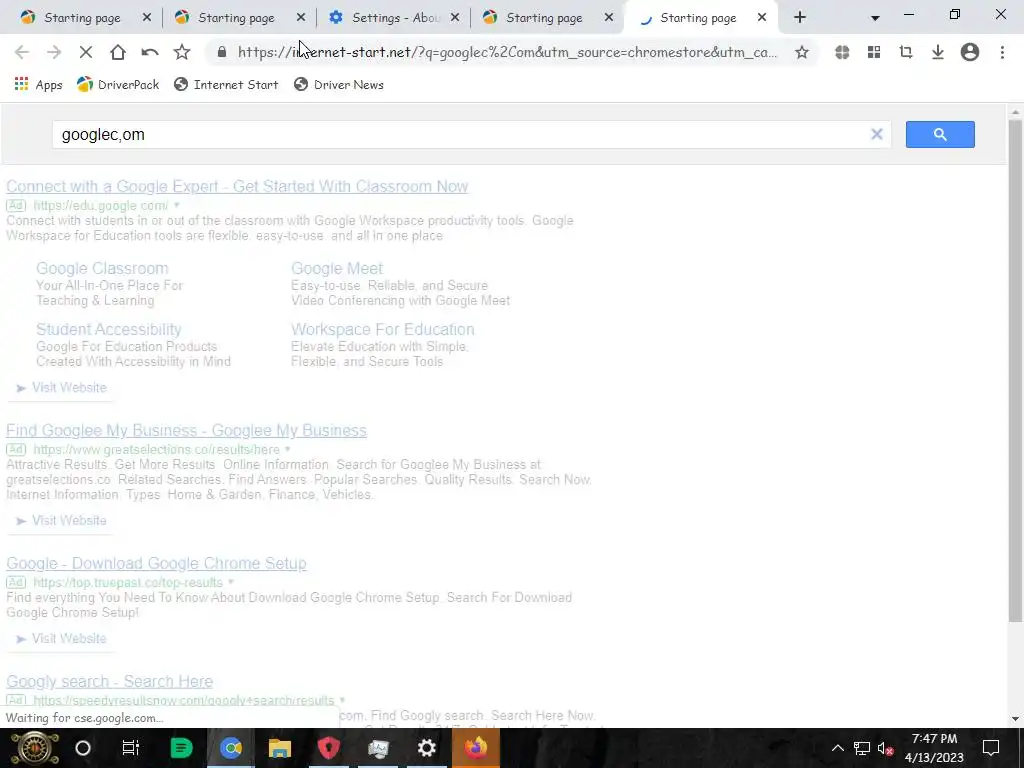
Task: Open File Explorer from taskbar
Action: [x=280, y=748]
